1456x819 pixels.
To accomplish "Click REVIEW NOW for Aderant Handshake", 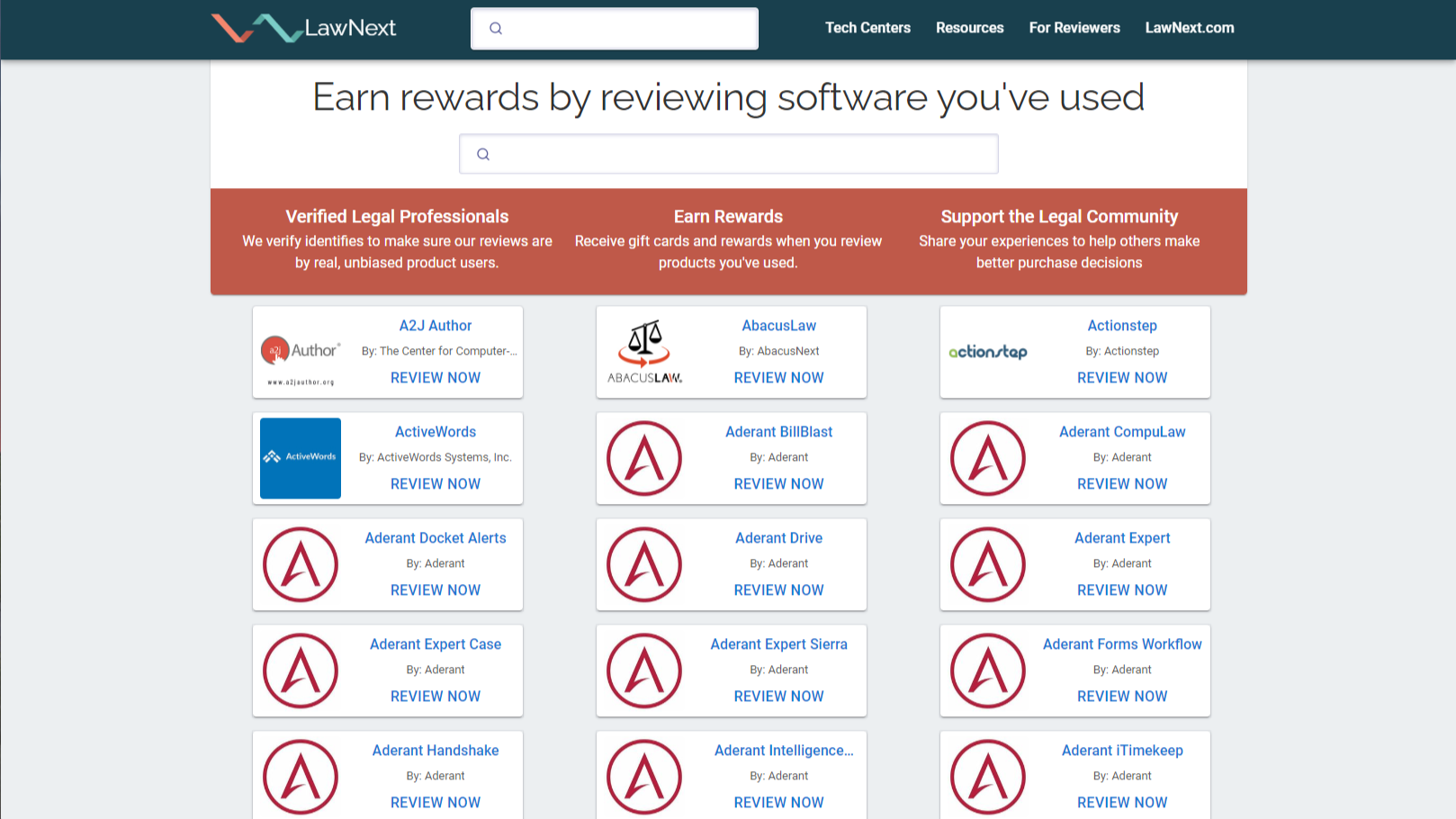I will click(436, 803).
